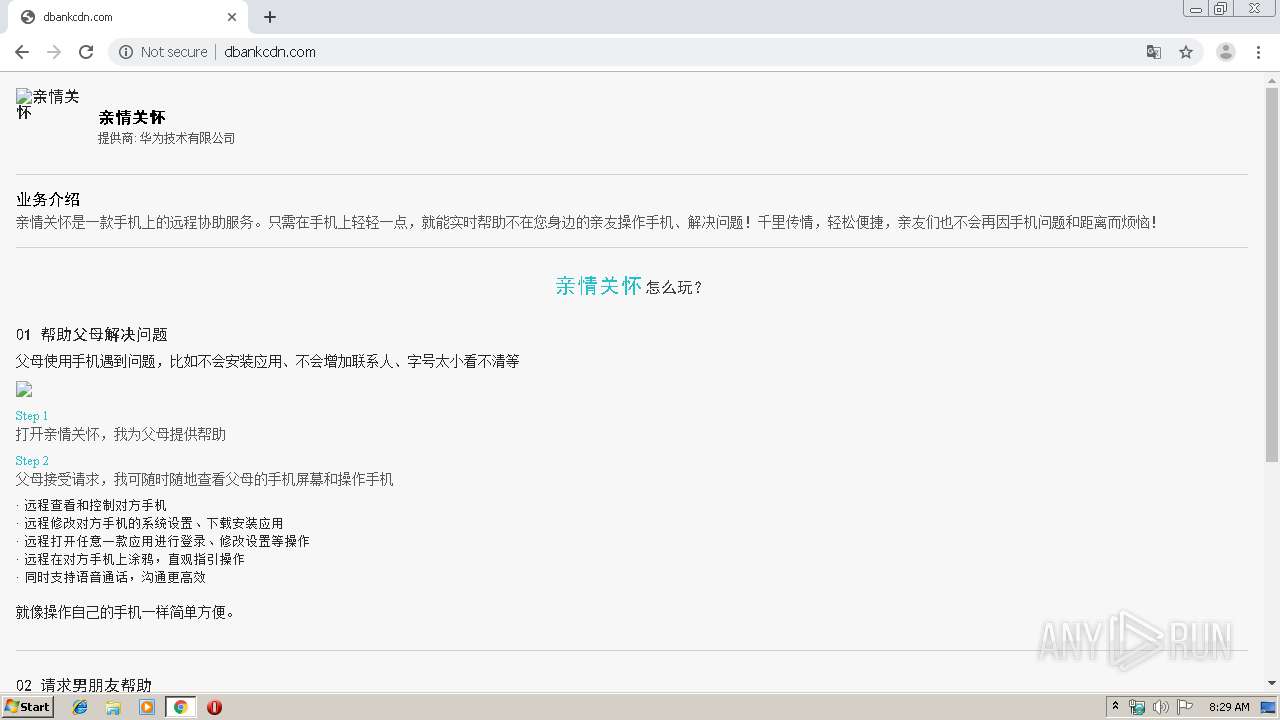The width and height of the screenshot is (1280, 720).
Task: Click the 亲情关怀 app title
Action: 132,117
